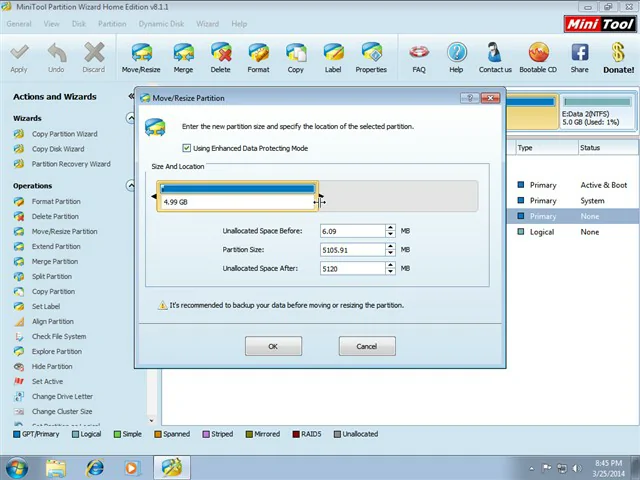Screen dimensions: 640x480
Task: Click the blue partition size bar
Action: pyautogui.click(x=238, y=189)
